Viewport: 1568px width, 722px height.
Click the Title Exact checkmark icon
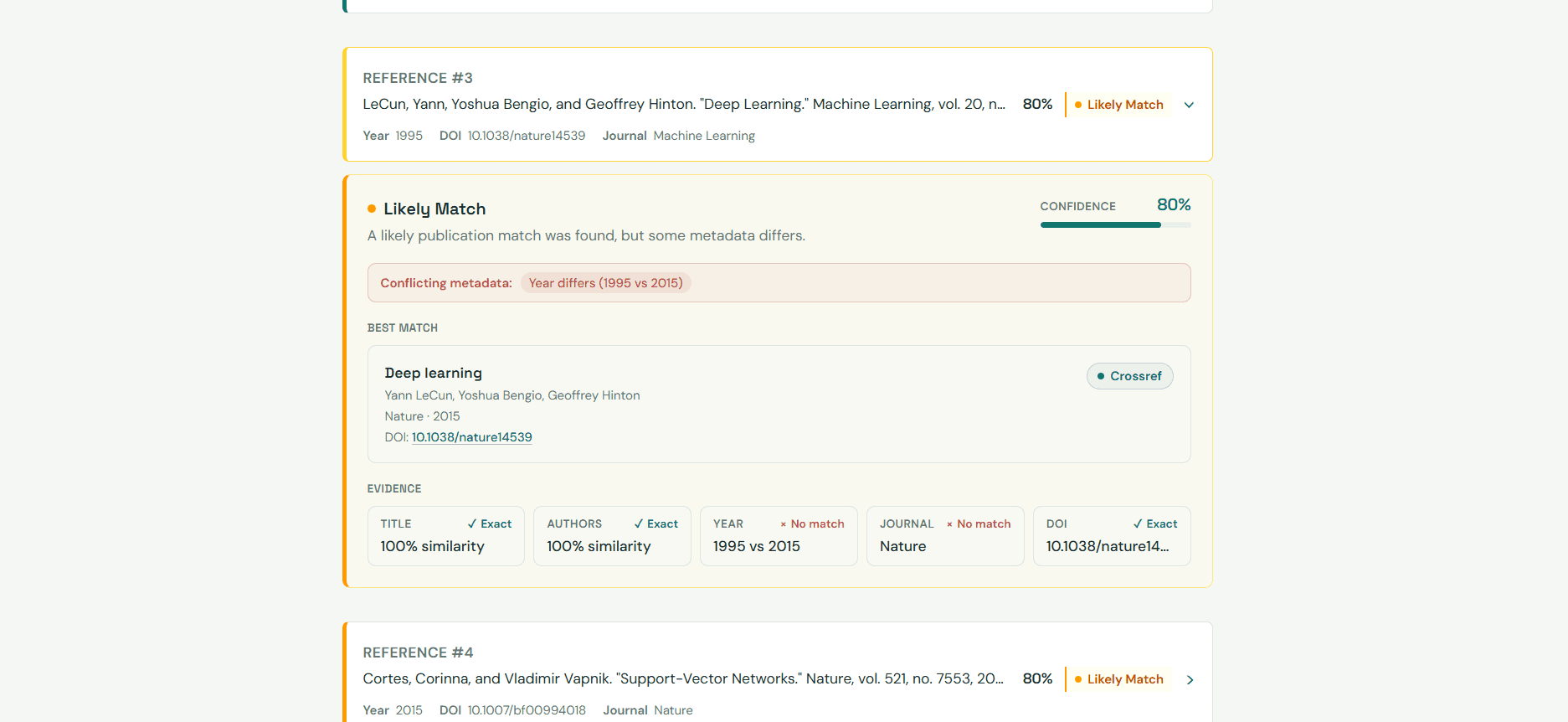(472, 523)
